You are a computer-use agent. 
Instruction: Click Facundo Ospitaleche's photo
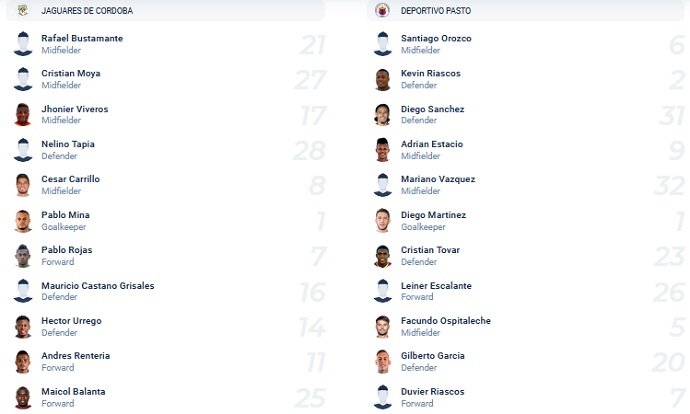[382, 326]
